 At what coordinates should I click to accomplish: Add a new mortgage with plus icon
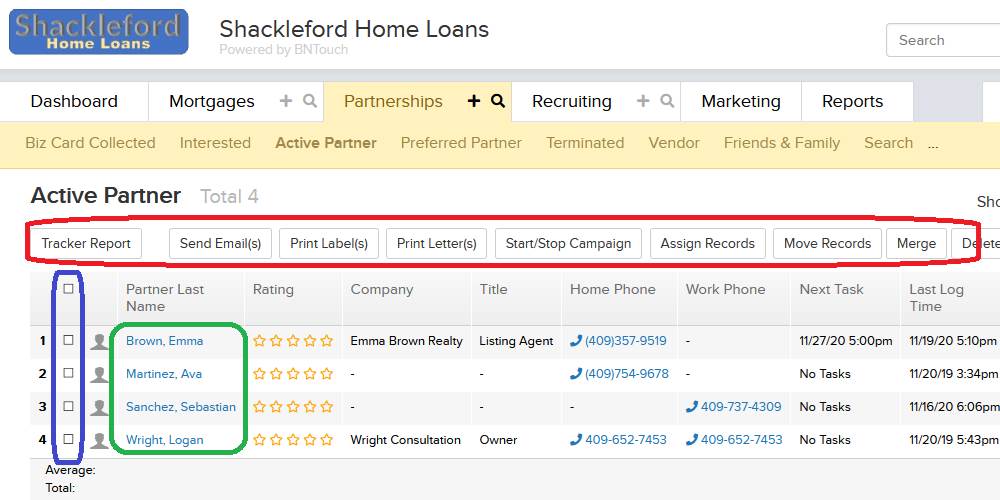click(x=286, y=101)
